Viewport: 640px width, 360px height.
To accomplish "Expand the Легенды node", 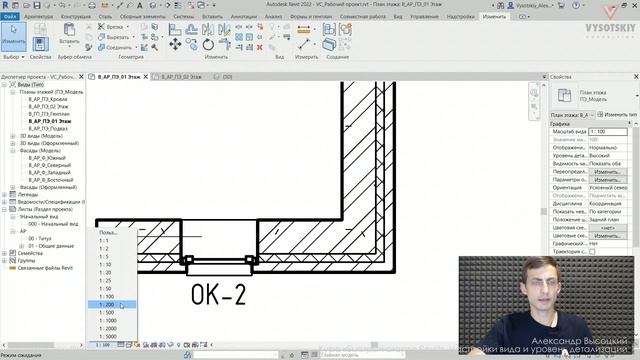I will pos(4,195).
